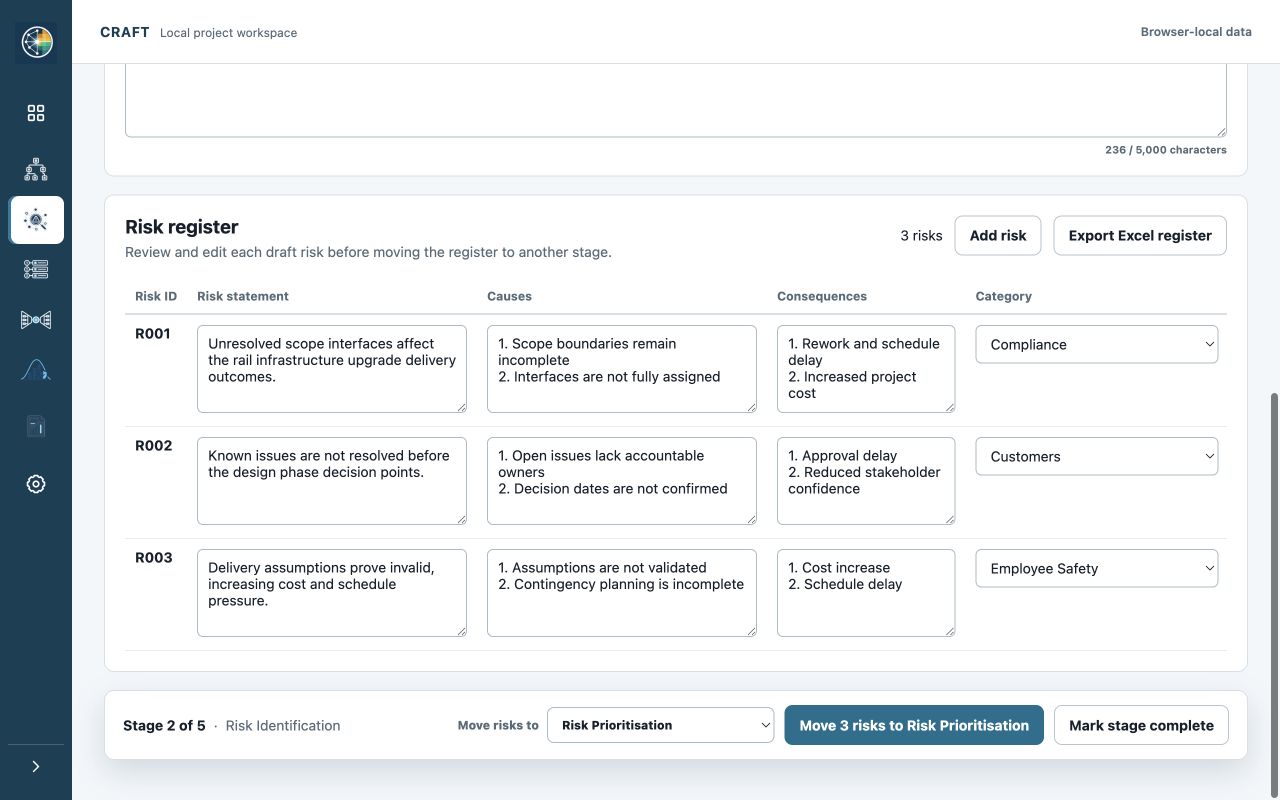Edit the R001 consequences text field
Viewport: 1280px width, 800px height.
(x=866, y=369)
